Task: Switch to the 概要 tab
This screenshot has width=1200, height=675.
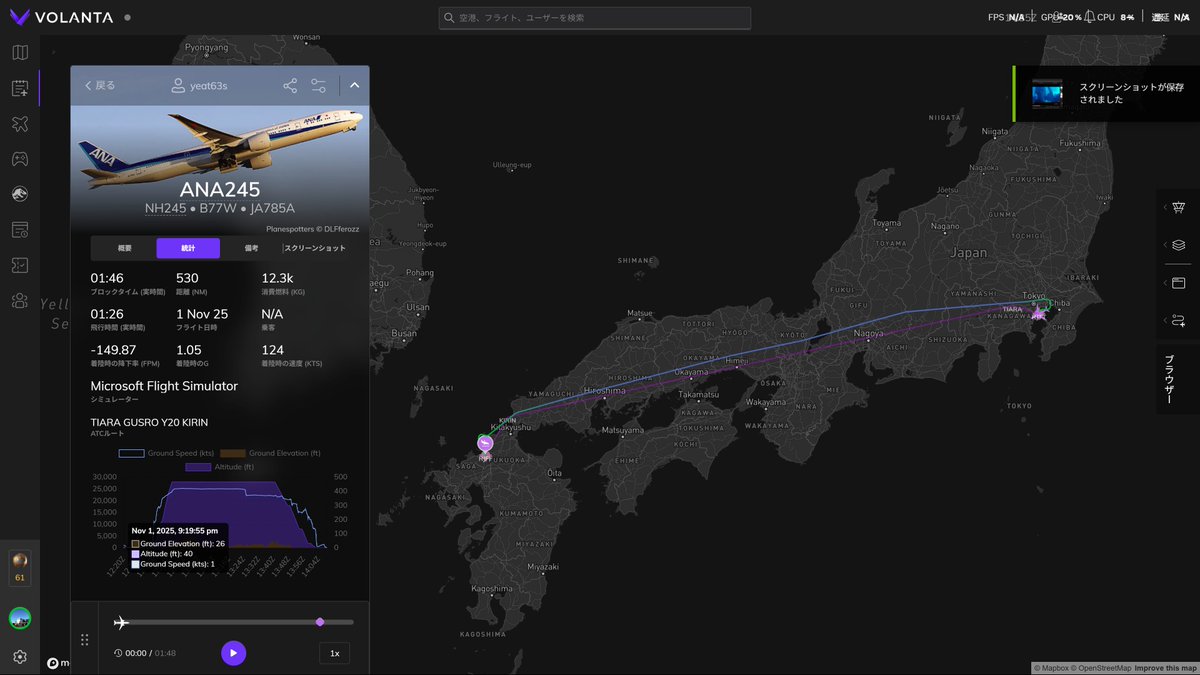Action: click(x=125, y=248)
